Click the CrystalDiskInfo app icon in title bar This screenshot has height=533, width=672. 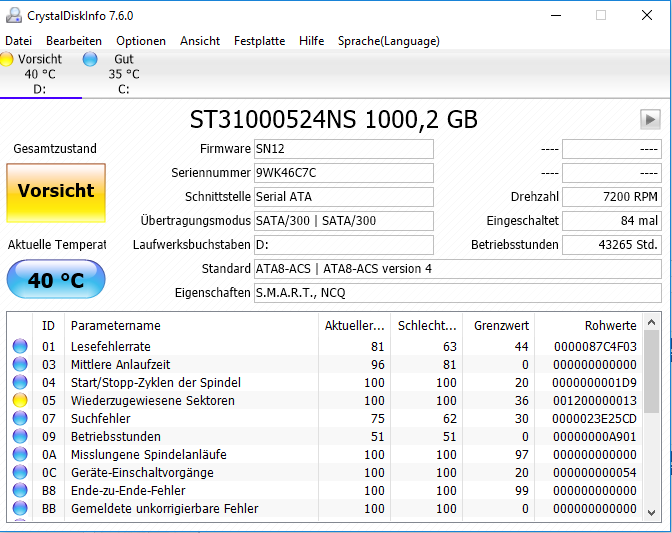click(x=14, y=16)
